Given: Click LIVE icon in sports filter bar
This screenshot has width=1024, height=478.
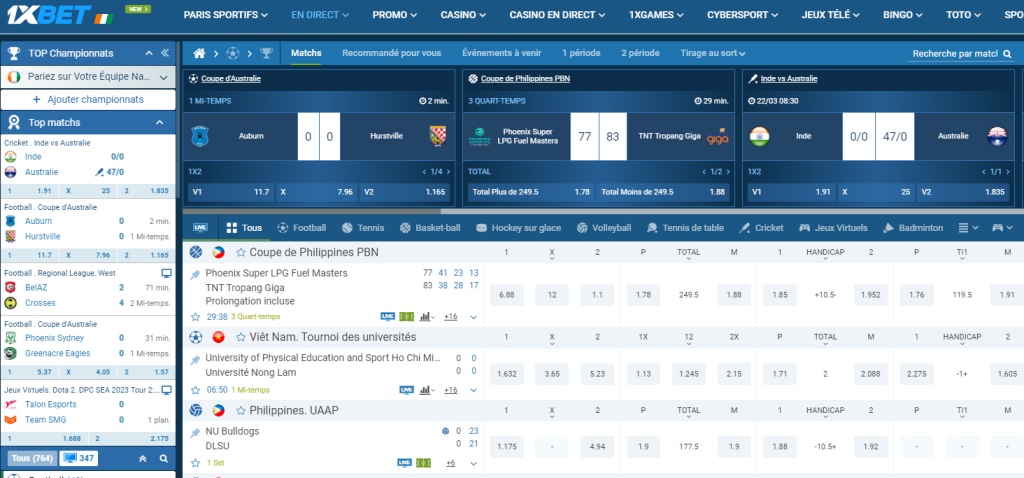Looking at the screenshot, I should point(200,228).
